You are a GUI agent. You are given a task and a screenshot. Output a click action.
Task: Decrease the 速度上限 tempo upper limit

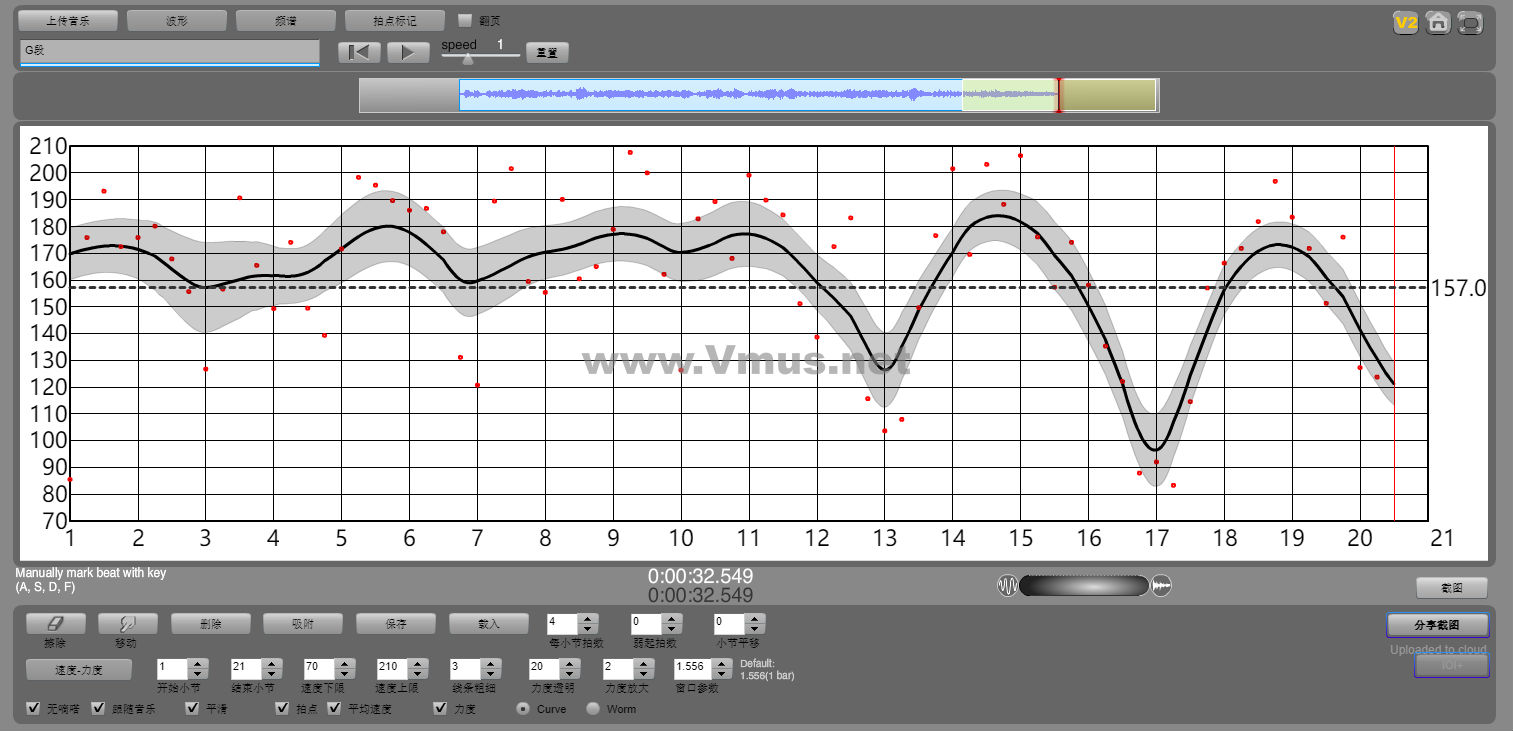415,673
